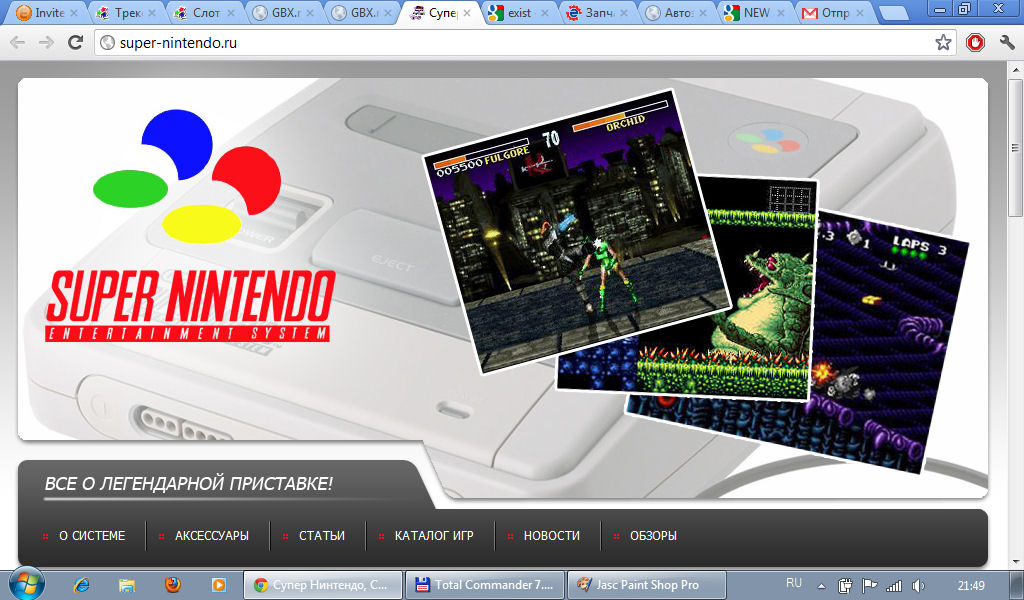Viewport: 1024px width, 600px height.
Task: Switch to the Jasc Paint Shop Pro window
Action: pyautogui.click(x=647, y=585)
